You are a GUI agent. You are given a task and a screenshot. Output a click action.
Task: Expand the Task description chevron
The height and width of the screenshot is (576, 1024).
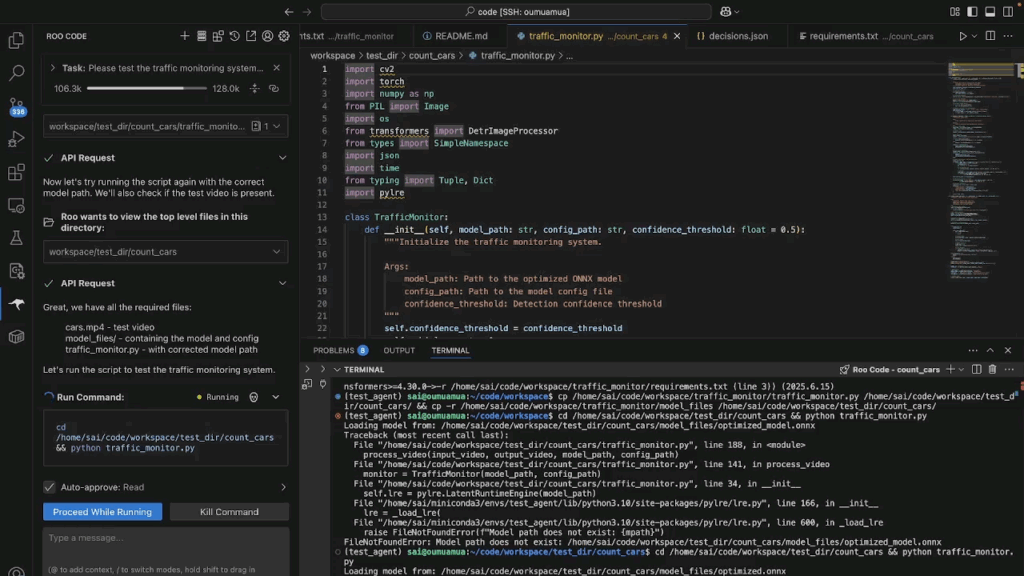pyautogui.click(x=52, y=68)
